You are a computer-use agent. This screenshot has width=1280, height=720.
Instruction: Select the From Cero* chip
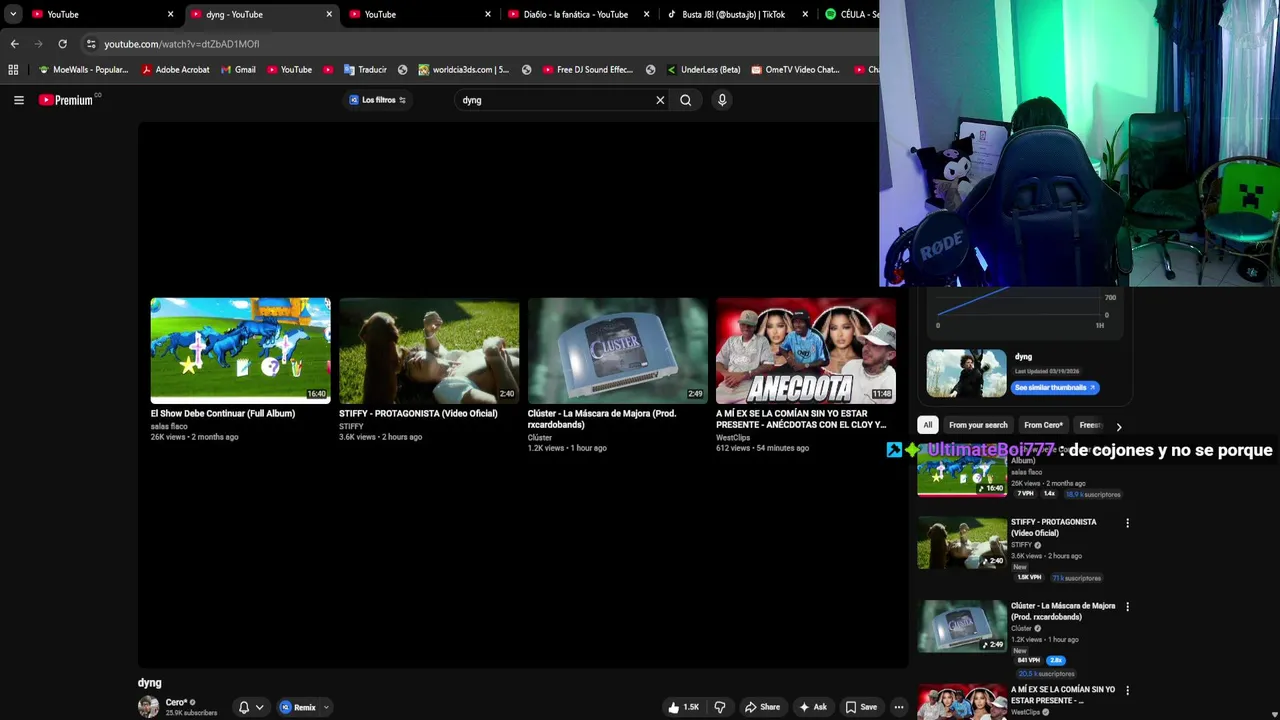(x=1043, y=425)
